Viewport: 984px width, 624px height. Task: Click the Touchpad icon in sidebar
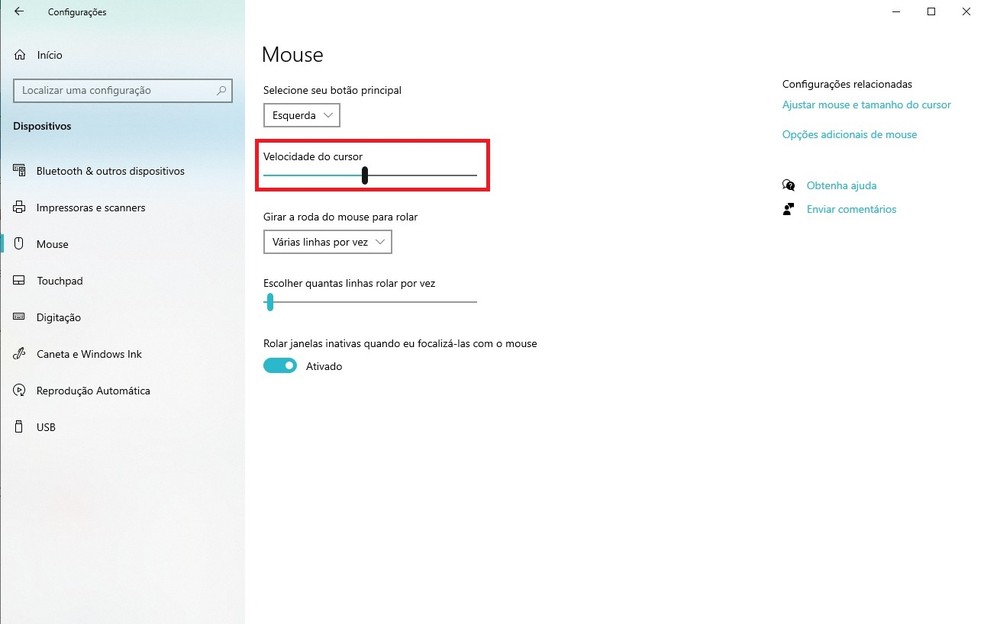19,281
